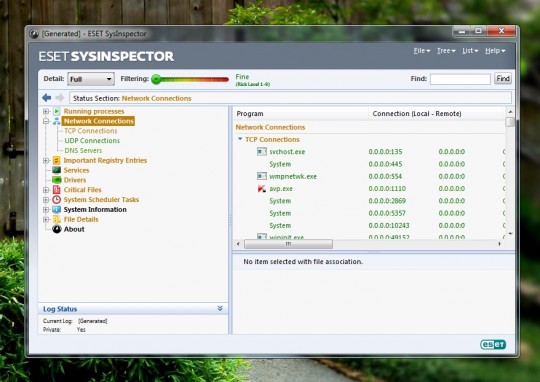The width and height of the screenshot is (540, 382).
Task: Click the Services monitor icon
Action: point(56,170)
